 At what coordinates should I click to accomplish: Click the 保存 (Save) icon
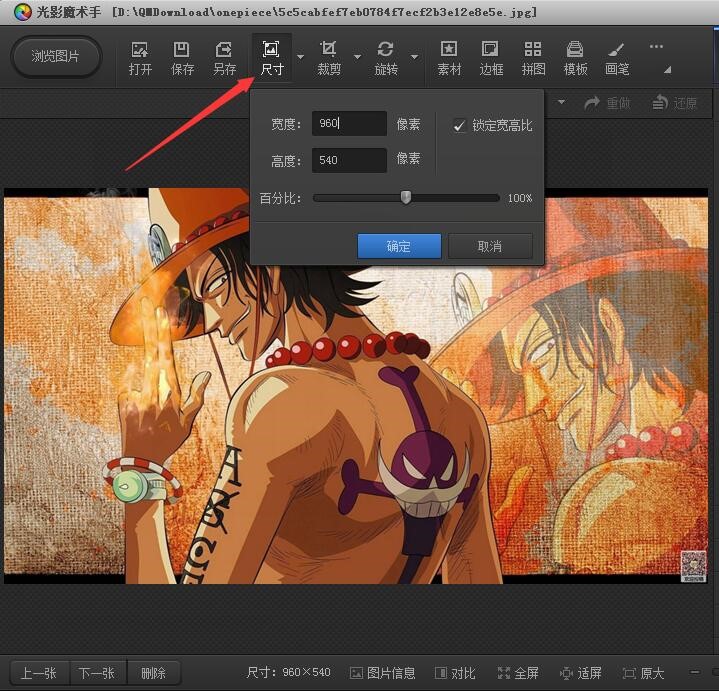click(x=182, y=57)
